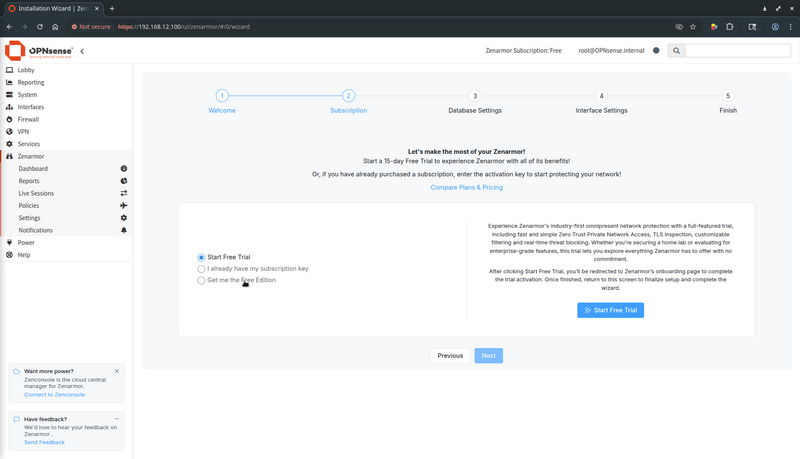Screen dimensions: 800x459
Task: Click the VPN globe icon
Action: [x=9, y=132]
